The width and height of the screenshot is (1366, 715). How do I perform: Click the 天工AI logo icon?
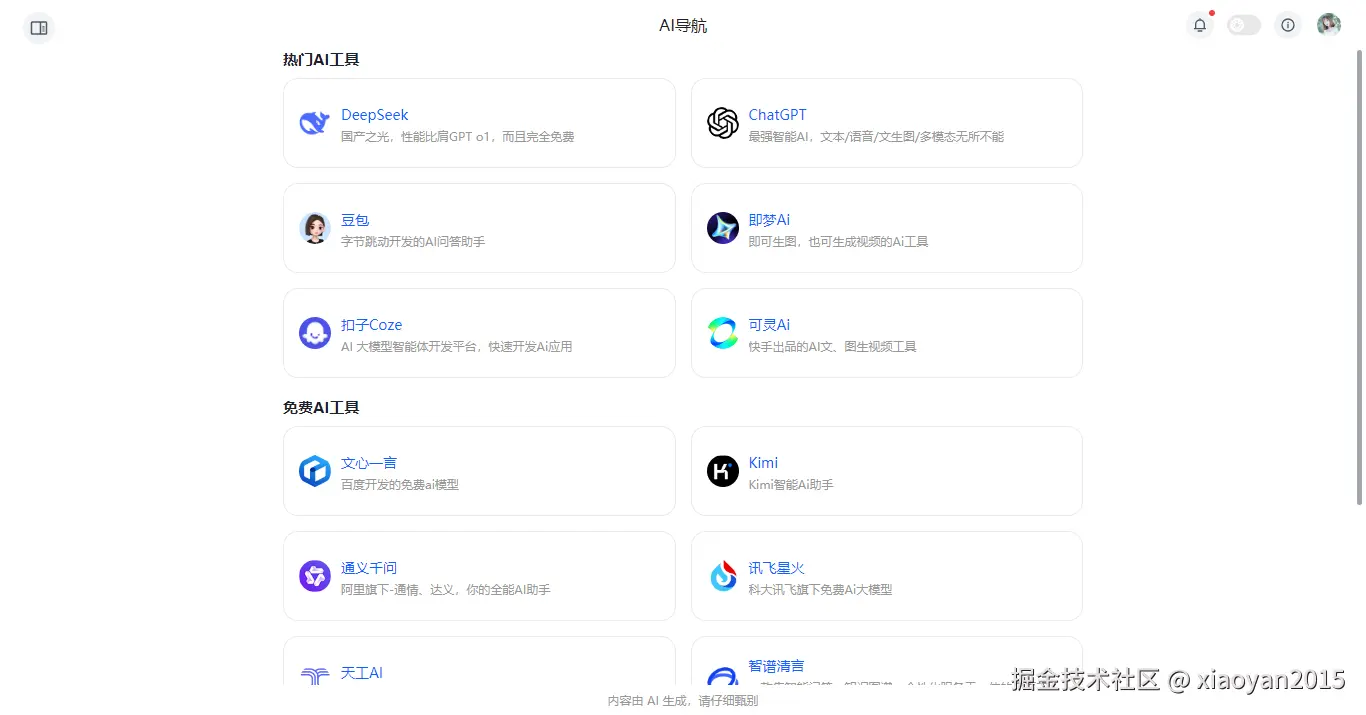coord(314,674)
